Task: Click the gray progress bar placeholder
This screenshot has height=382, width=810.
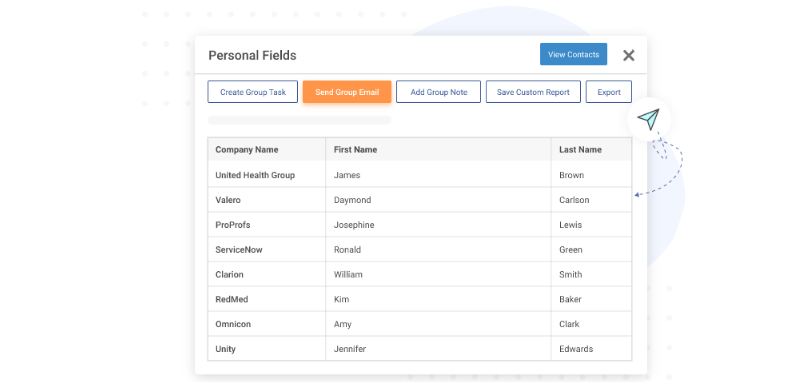Action: tap(299, 120)
